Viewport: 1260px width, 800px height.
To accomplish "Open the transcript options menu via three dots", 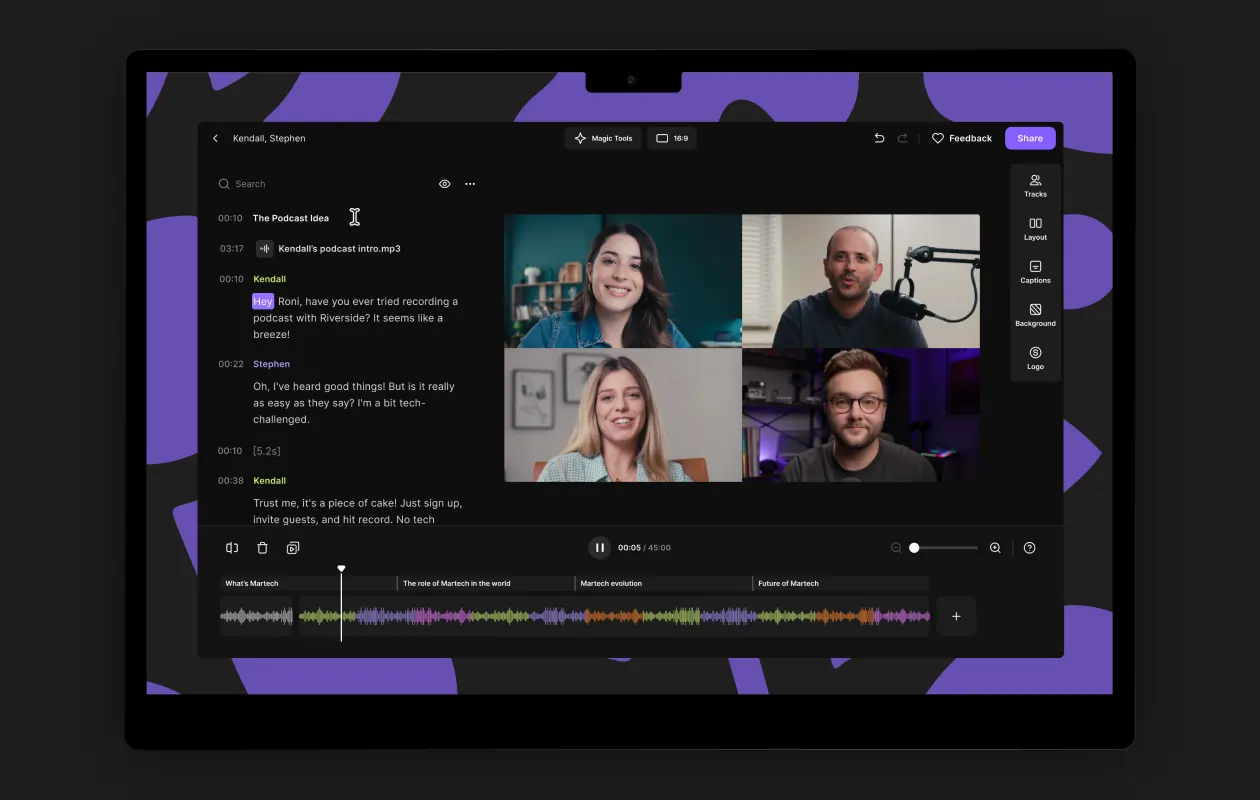I will 470,184.
